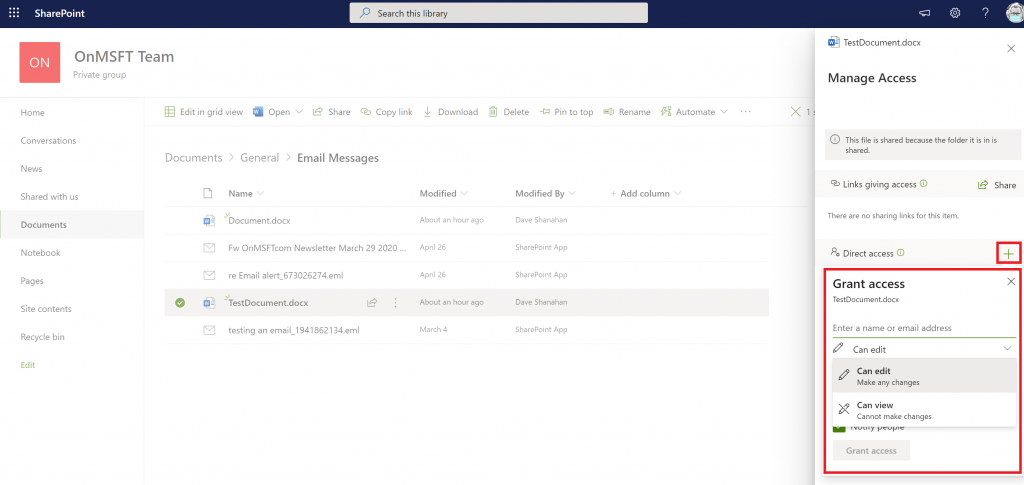
Task: Click Edit in grid view
Action: coord(203,112)
